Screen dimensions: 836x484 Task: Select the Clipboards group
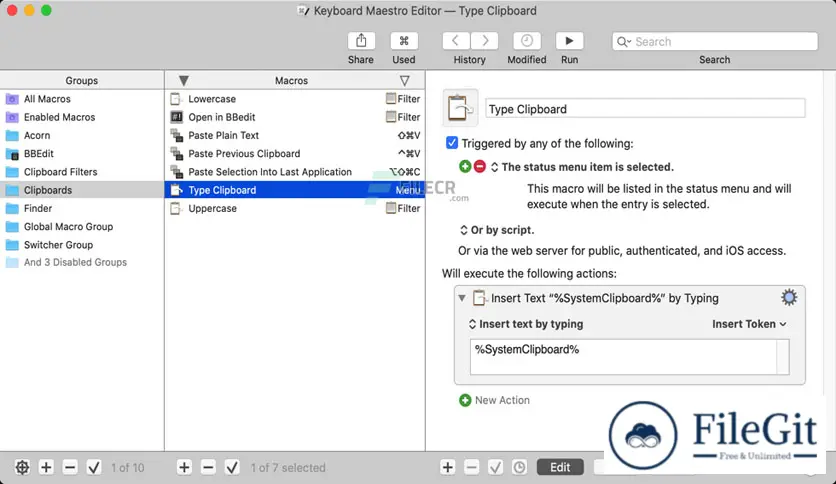coord(82,190)
